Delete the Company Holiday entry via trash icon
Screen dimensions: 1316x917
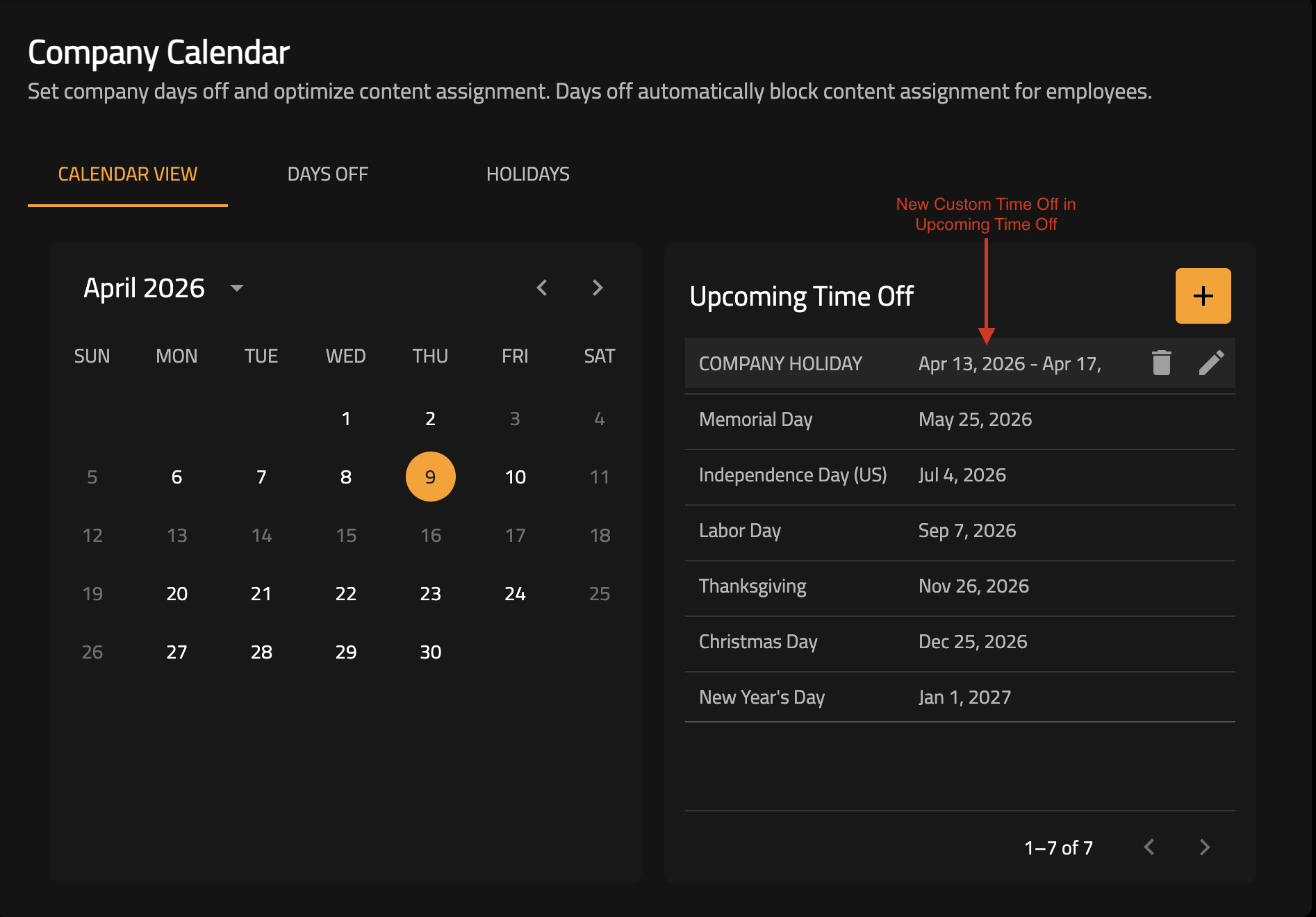pos(1161,363)
